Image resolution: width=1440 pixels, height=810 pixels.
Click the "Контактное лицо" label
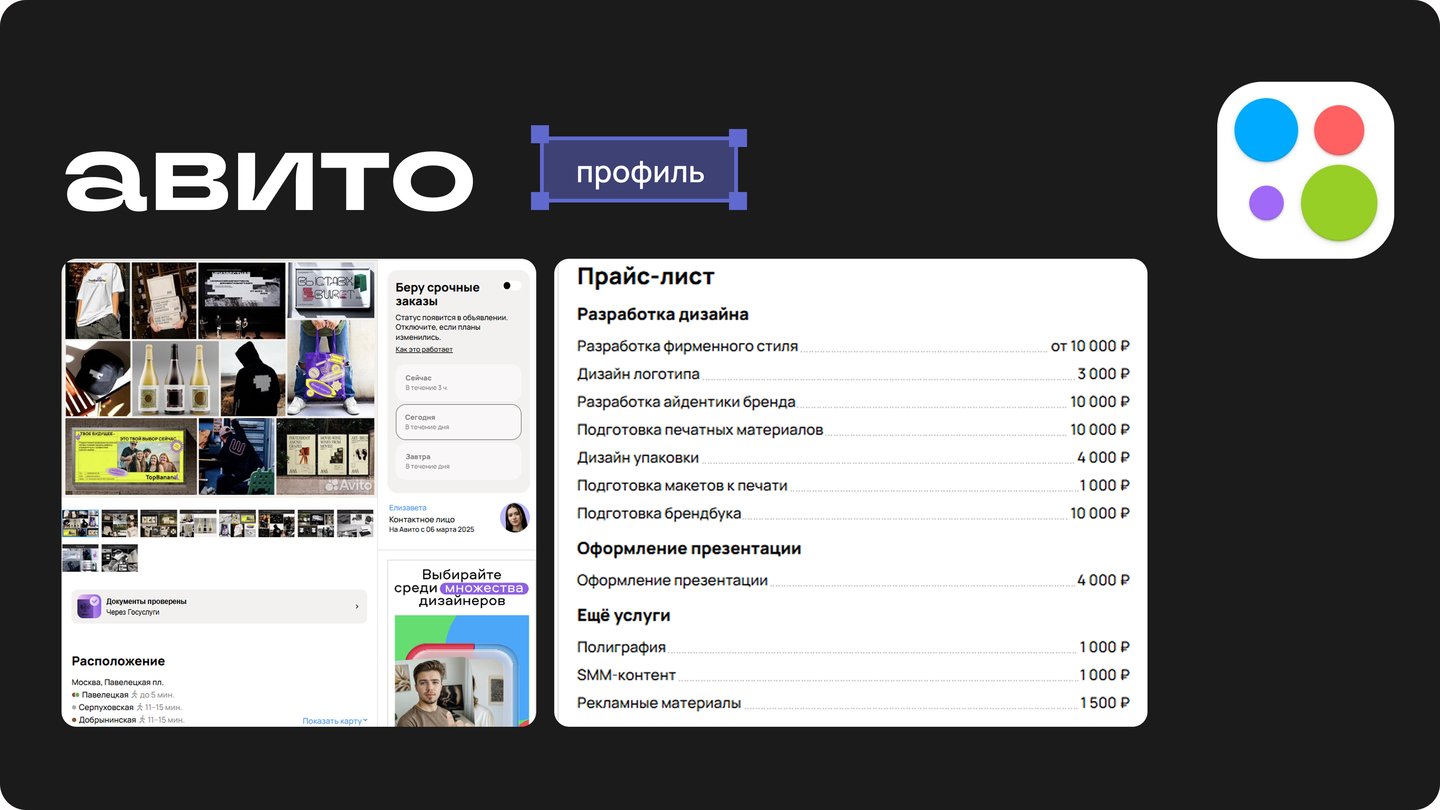point(422,519)
